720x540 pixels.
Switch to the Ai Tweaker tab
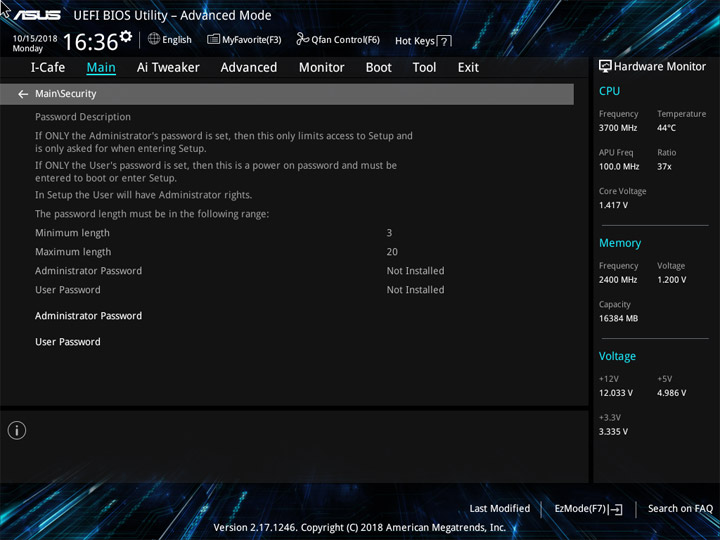pyautogui.click(x=168, y=68)
